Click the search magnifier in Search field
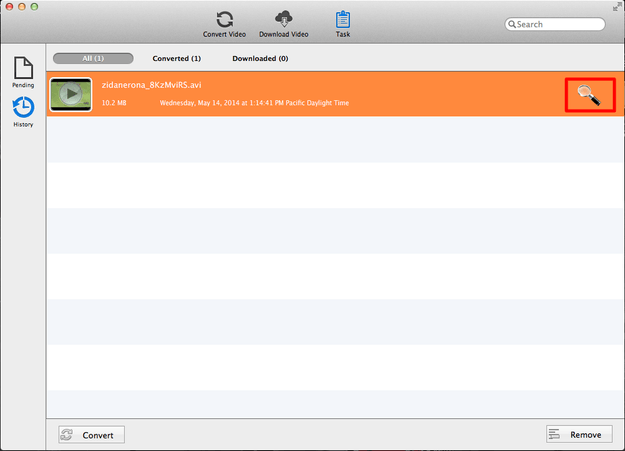The height and width of the screenshot is (451, 625). [x=512, y=24]
